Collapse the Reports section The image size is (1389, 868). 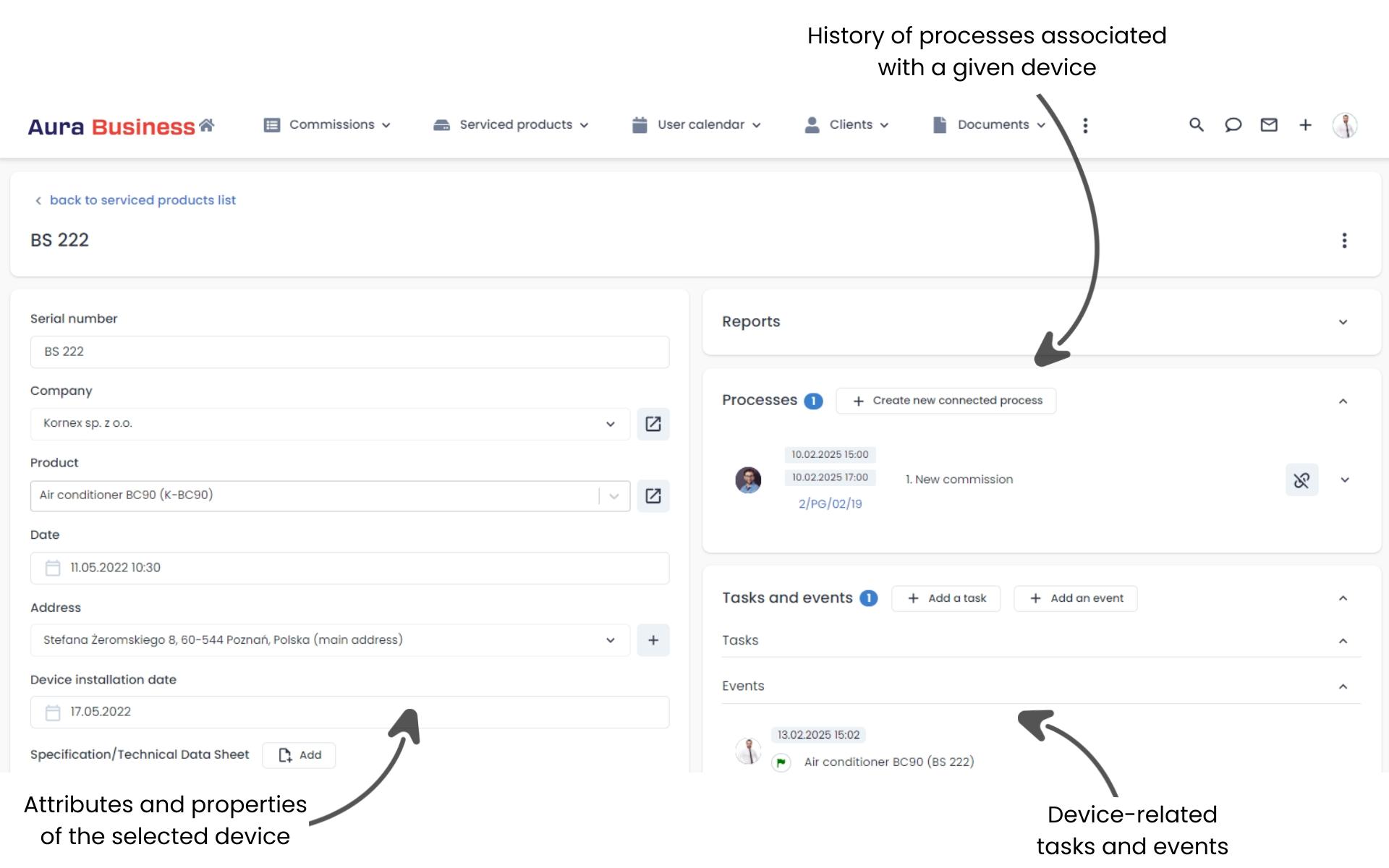click(1344, 322)
